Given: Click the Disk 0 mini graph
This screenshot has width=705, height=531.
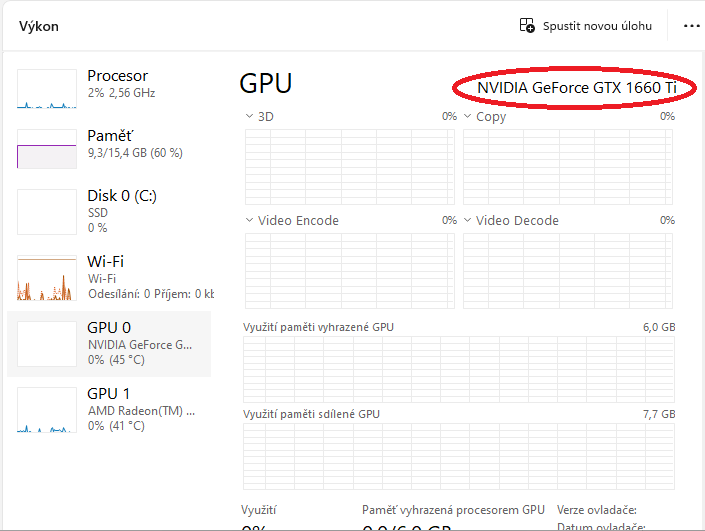Looking at the screenshot, I should pyautogui.click(x=47, y=212).
